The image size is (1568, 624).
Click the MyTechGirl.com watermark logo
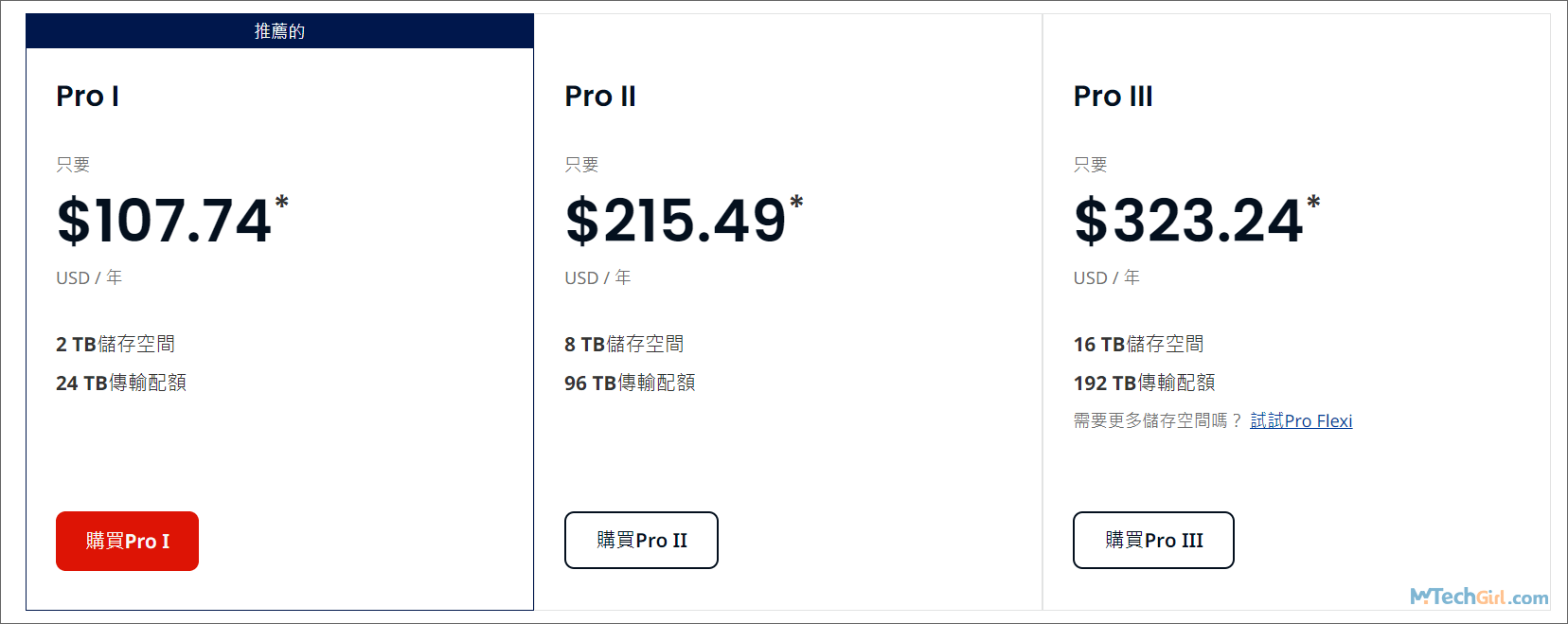[x=1479, y=597]
